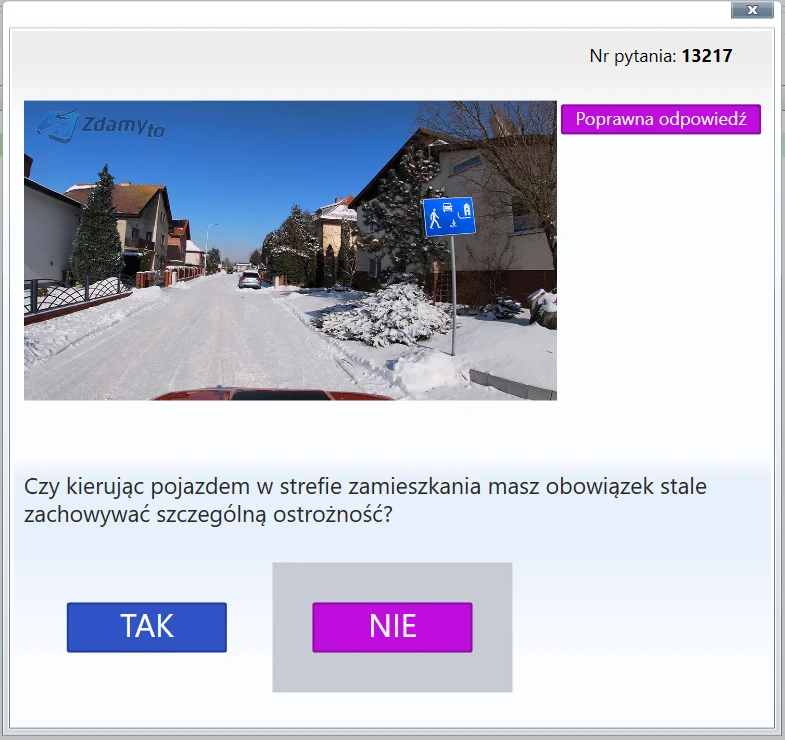Viewport: 785px width, 740px height.
Task: Click the Zdamyto logo watermark
Action: [101, 124]
